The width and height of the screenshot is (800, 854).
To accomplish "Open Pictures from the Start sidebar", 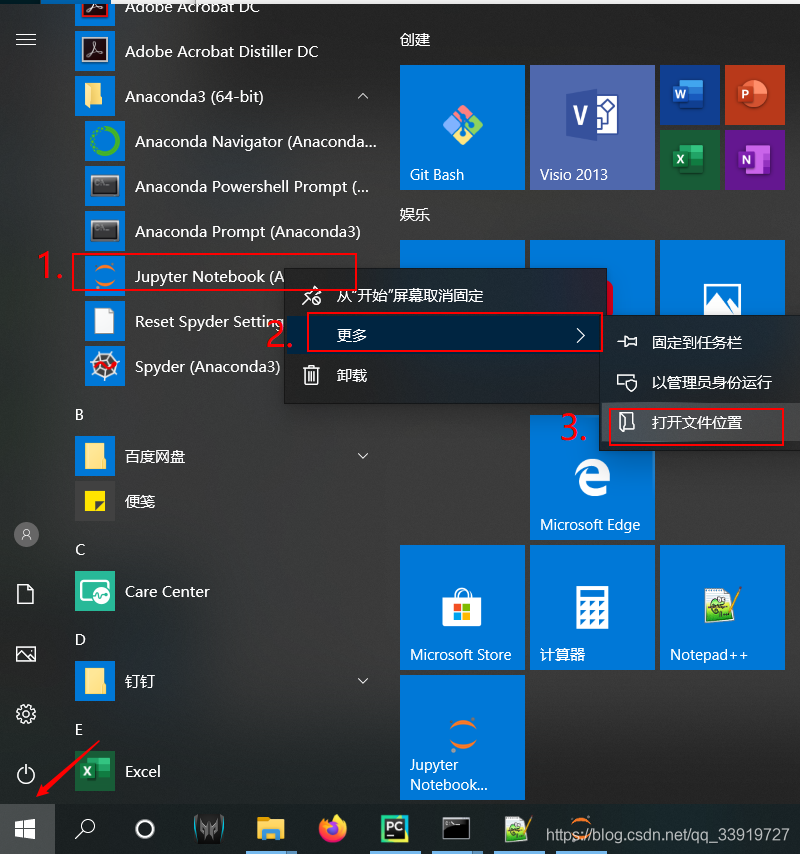I will point(26,654).
